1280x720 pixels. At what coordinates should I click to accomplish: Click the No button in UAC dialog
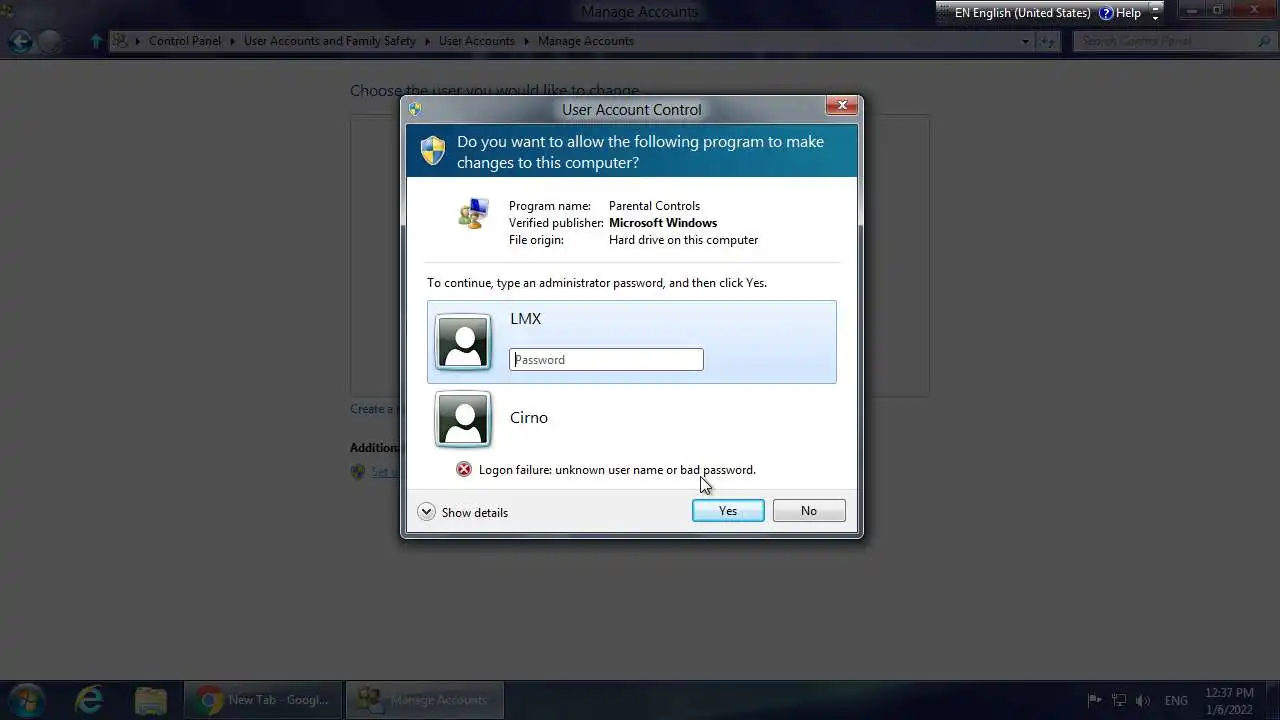[809, 510]
